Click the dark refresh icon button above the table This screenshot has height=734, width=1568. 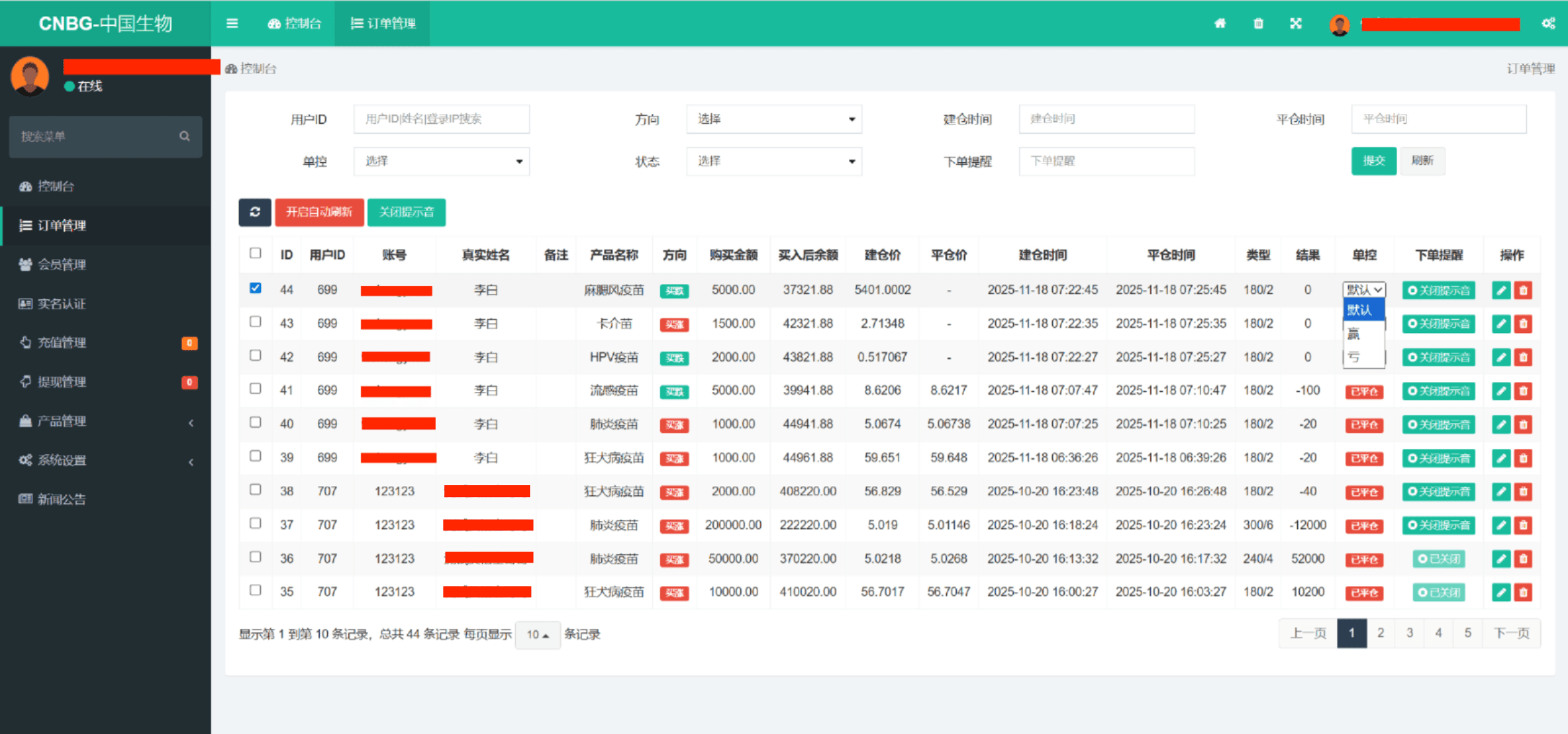coord(255,212)
